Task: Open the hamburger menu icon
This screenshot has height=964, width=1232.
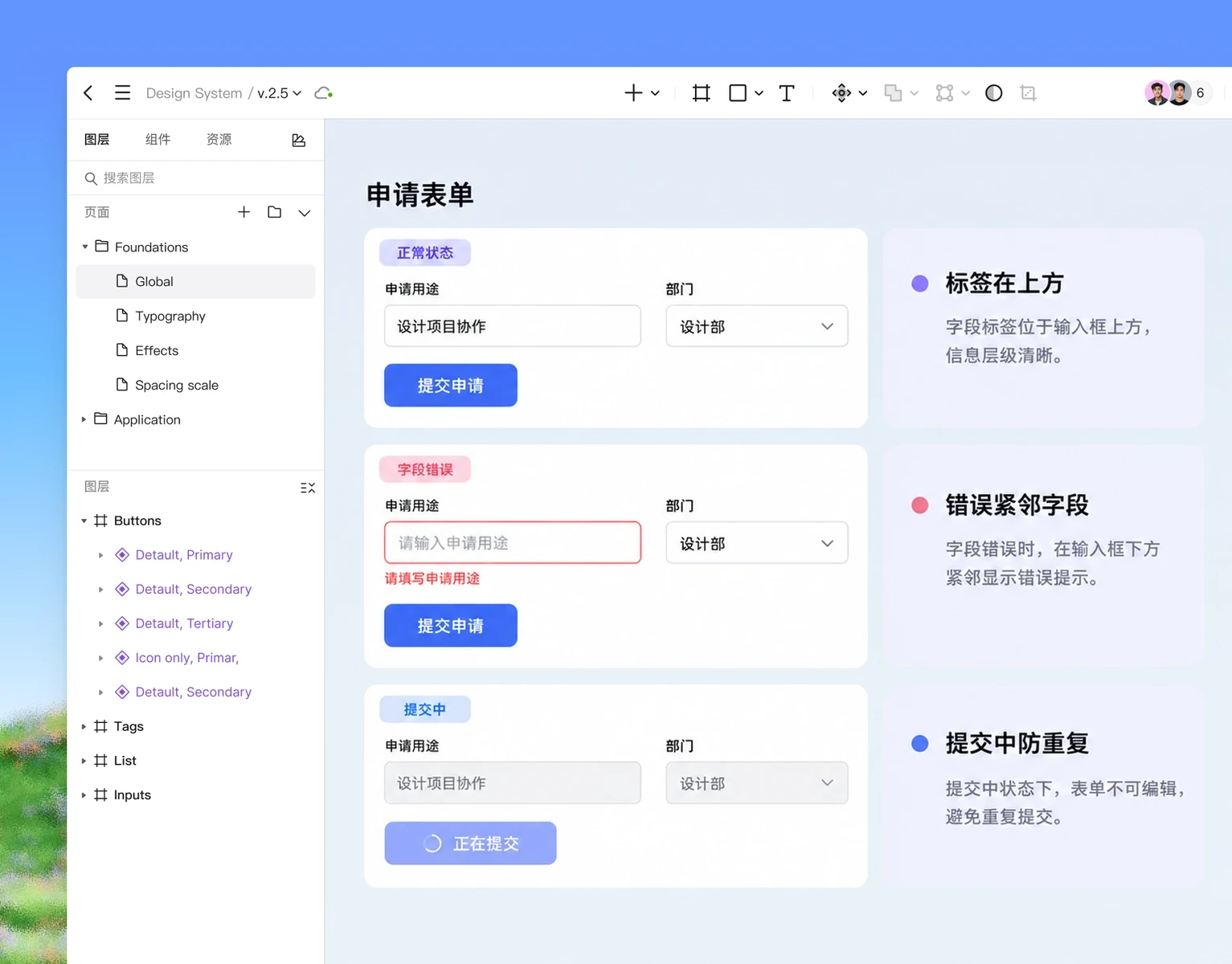Action: click(x=122, y=93)
